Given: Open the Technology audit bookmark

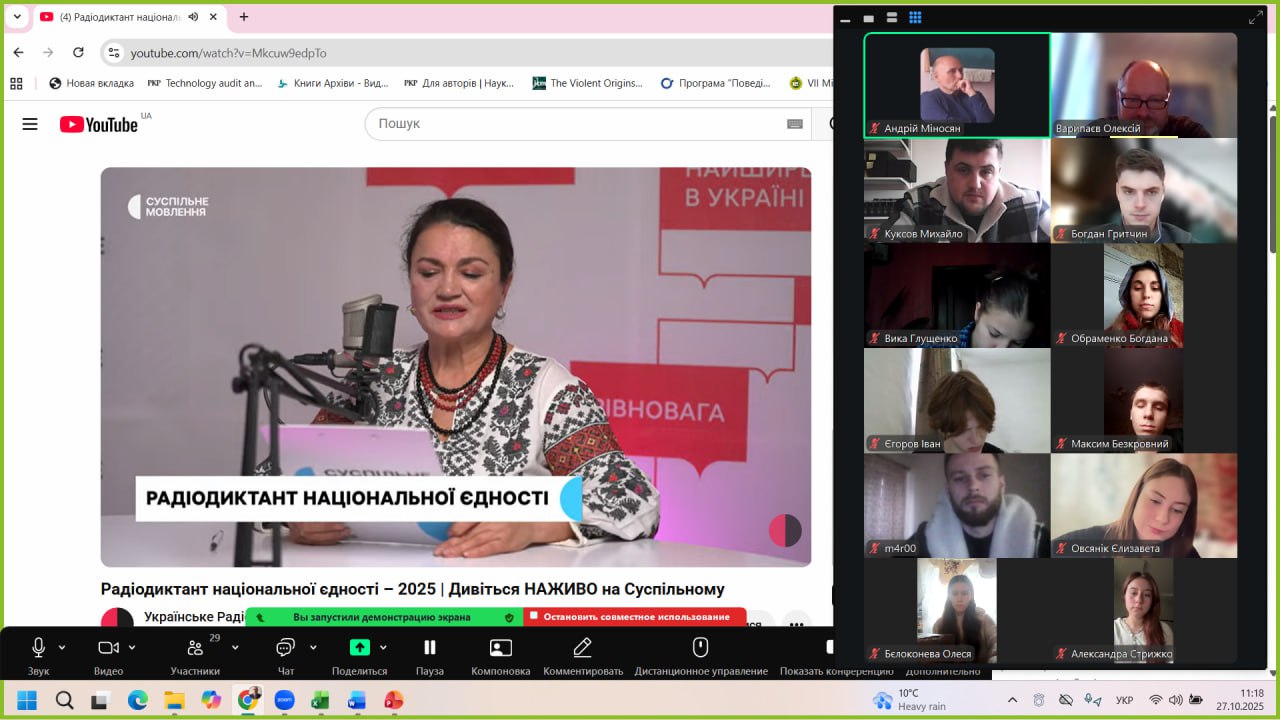Looking at the screenshot, I should pyautogui.click(x=204, y=83).
